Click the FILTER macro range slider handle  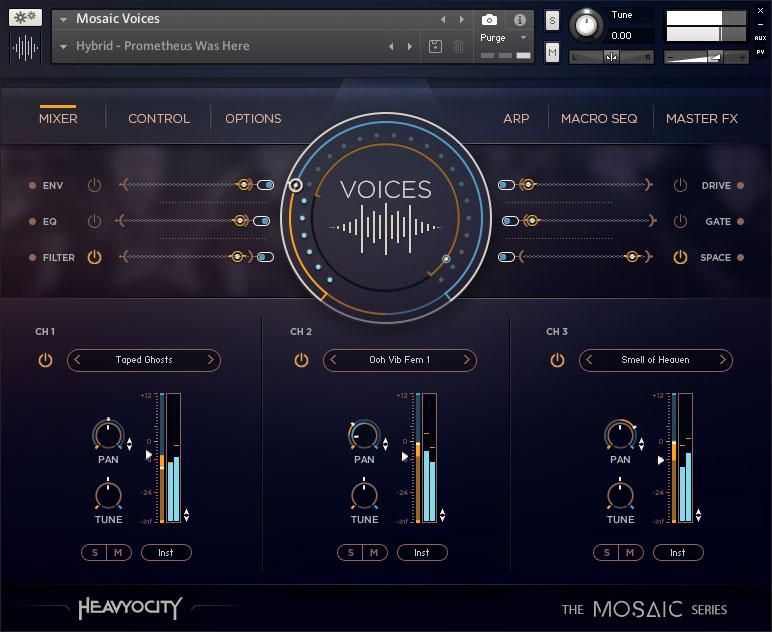[237, 257]
